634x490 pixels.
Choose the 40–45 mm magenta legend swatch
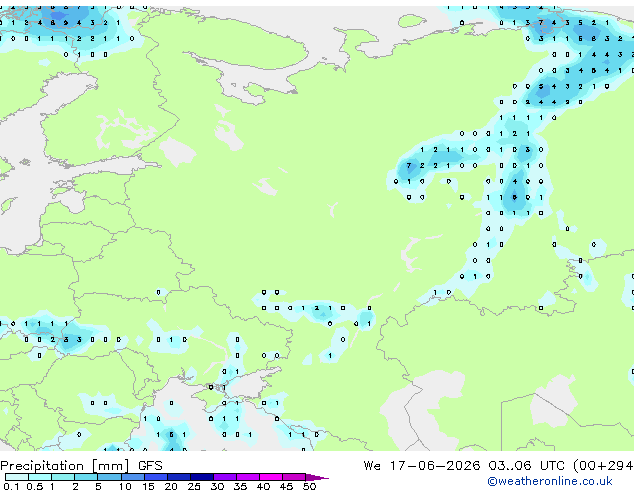pos(271,477)
